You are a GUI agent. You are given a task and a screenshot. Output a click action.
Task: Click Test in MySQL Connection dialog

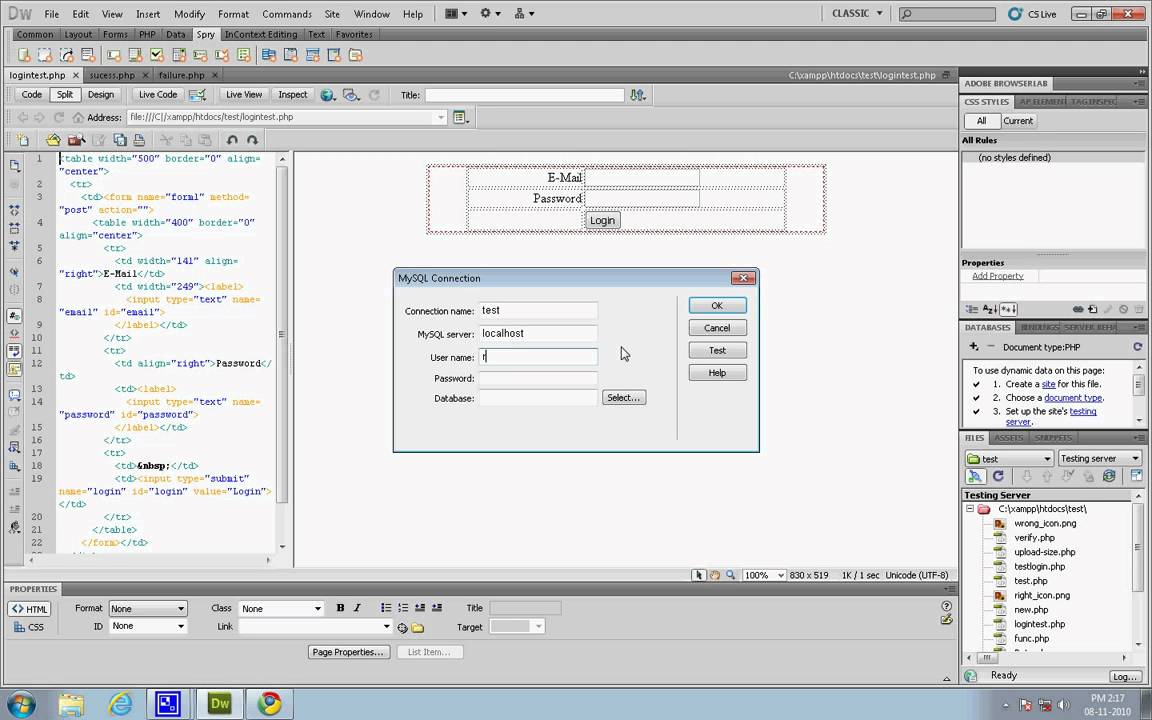pyautogui.click(x=717, y=350)
